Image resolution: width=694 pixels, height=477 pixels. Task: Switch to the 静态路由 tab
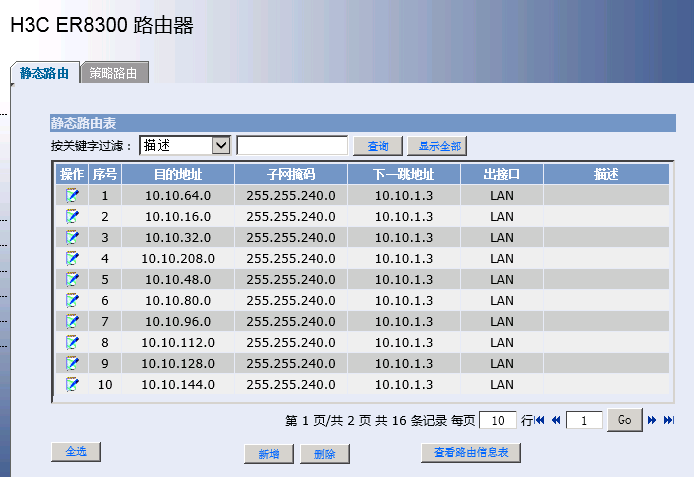(45, 73)
